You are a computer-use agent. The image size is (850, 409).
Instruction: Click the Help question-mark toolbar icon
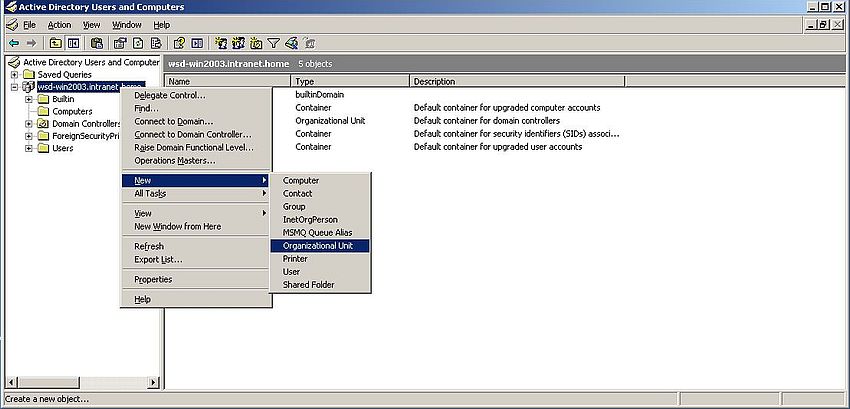tap(180, 43)
